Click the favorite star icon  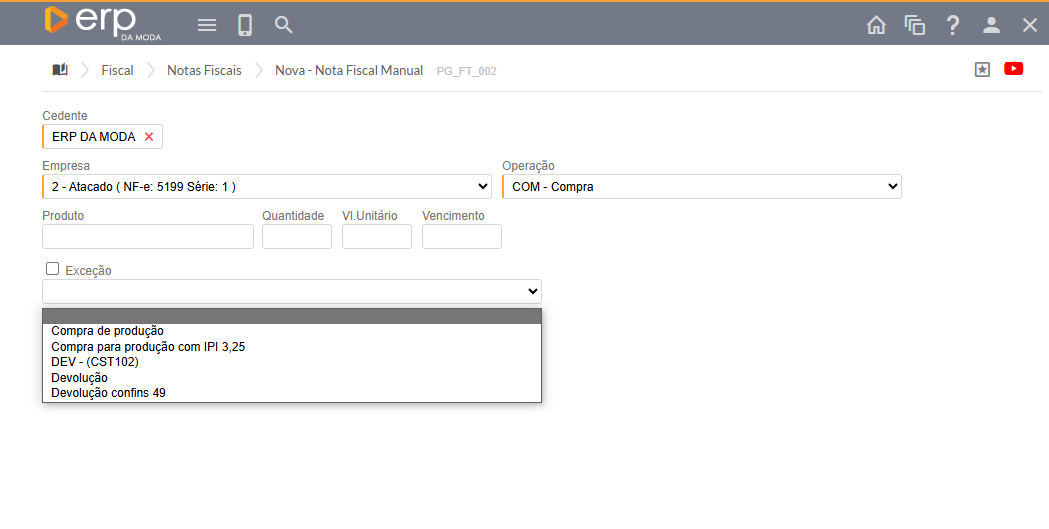pyautogui.click(x=982, y=70)
